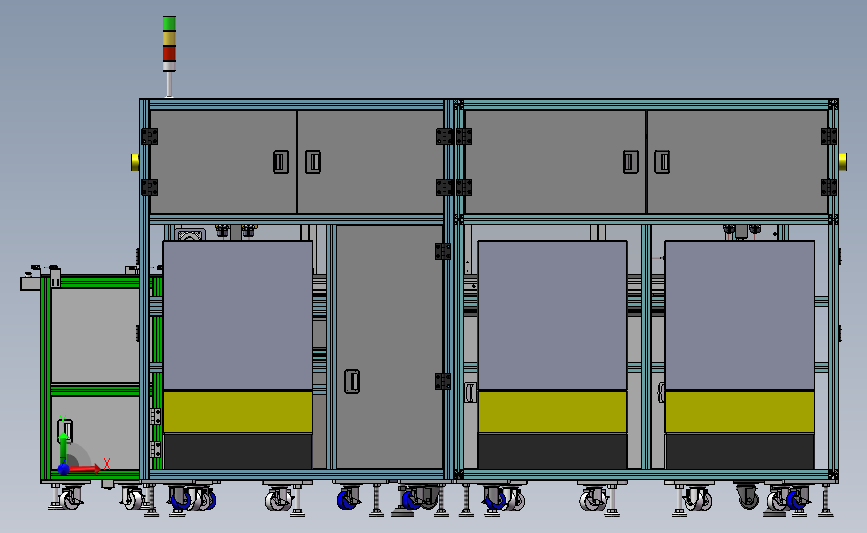Select the handle on the second upper cabinet door
Image resolution: width=867 pixels, height=533 pixels.
tap(313, 162)
